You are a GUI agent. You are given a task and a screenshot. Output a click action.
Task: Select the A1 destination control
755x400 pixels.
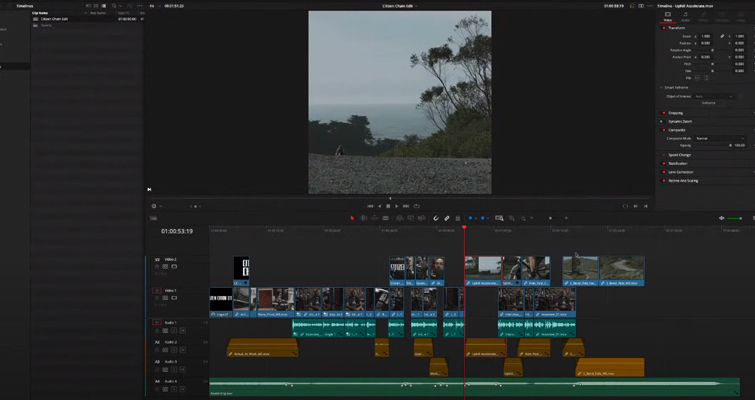(157, 323)
